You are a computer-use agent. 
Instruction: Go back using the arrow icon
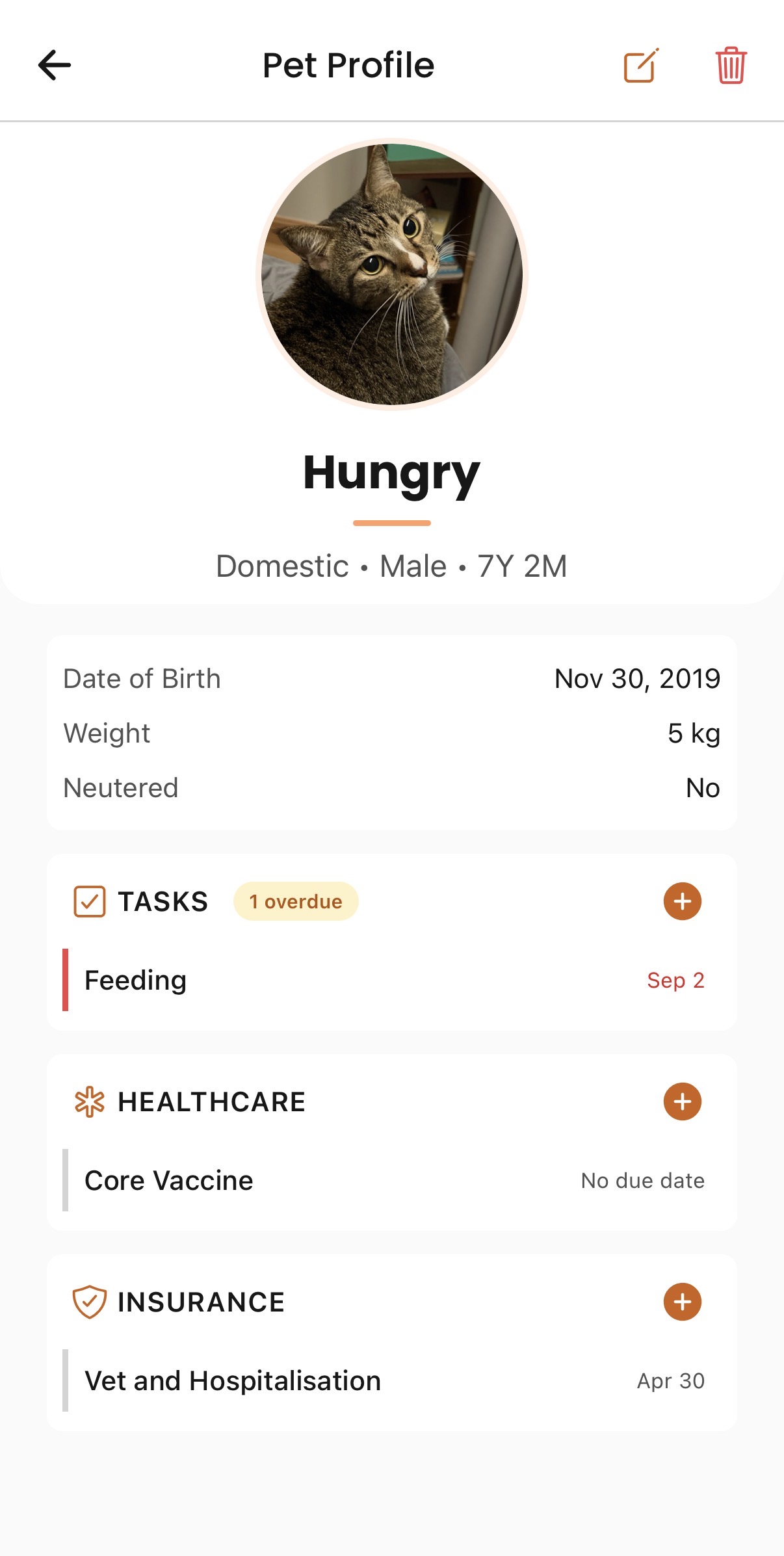click(x=55, y=65)
